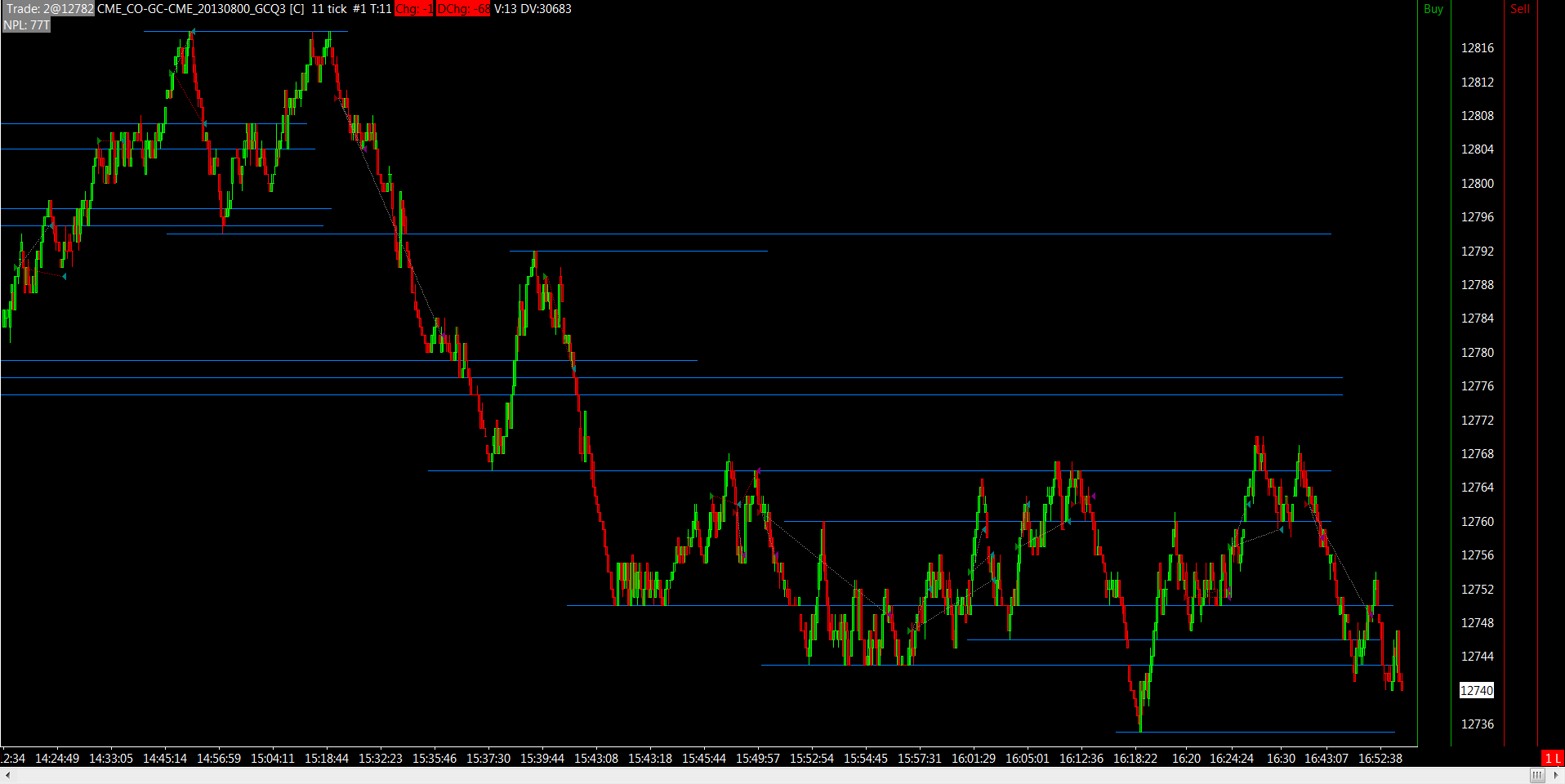The height and width of the screenshot is (784, 1565).
Task: Click the 12748 price scale label
Action: [1478, 623]
